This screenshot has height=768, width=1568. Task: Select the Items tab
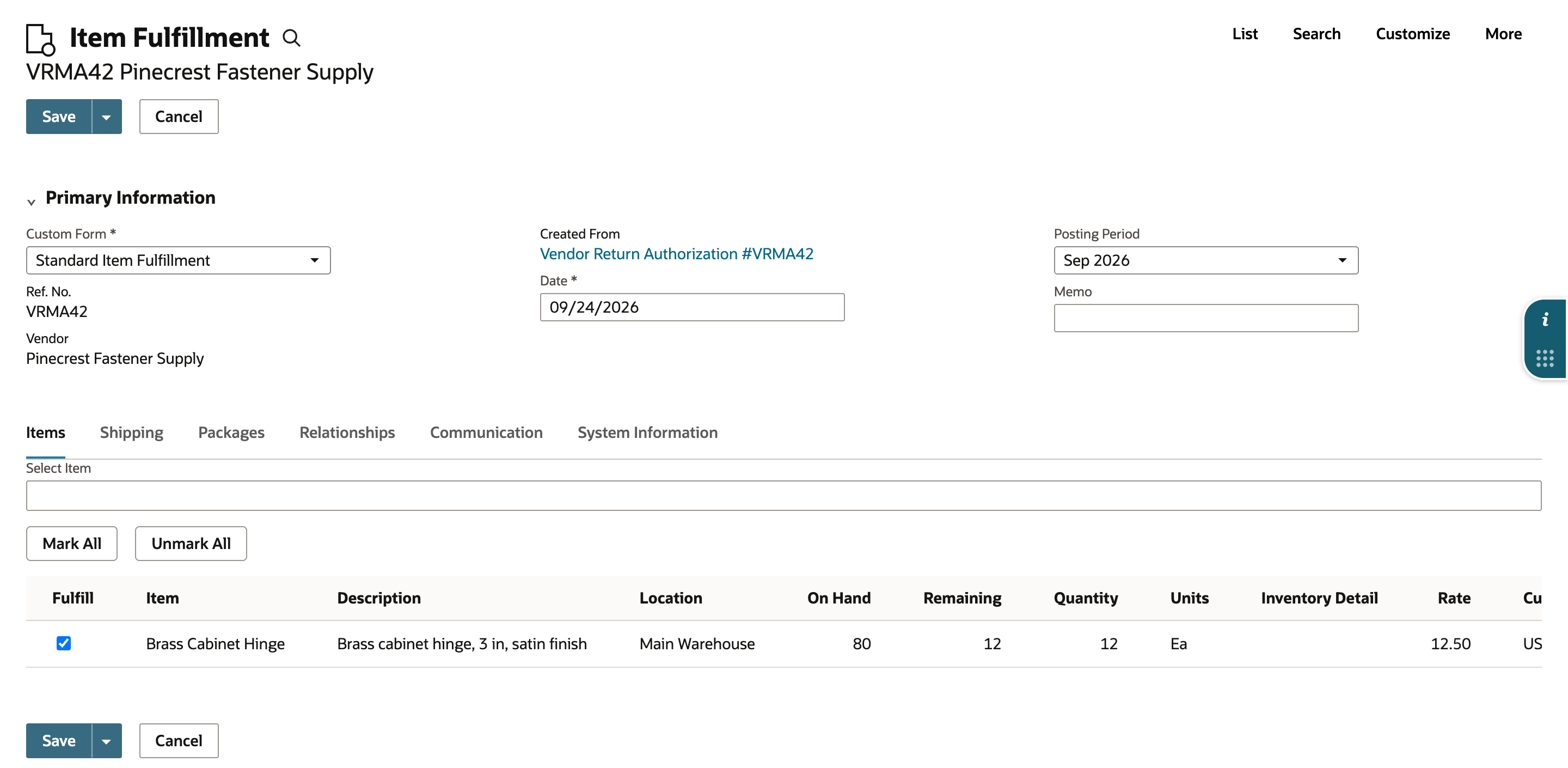point(45,432)
